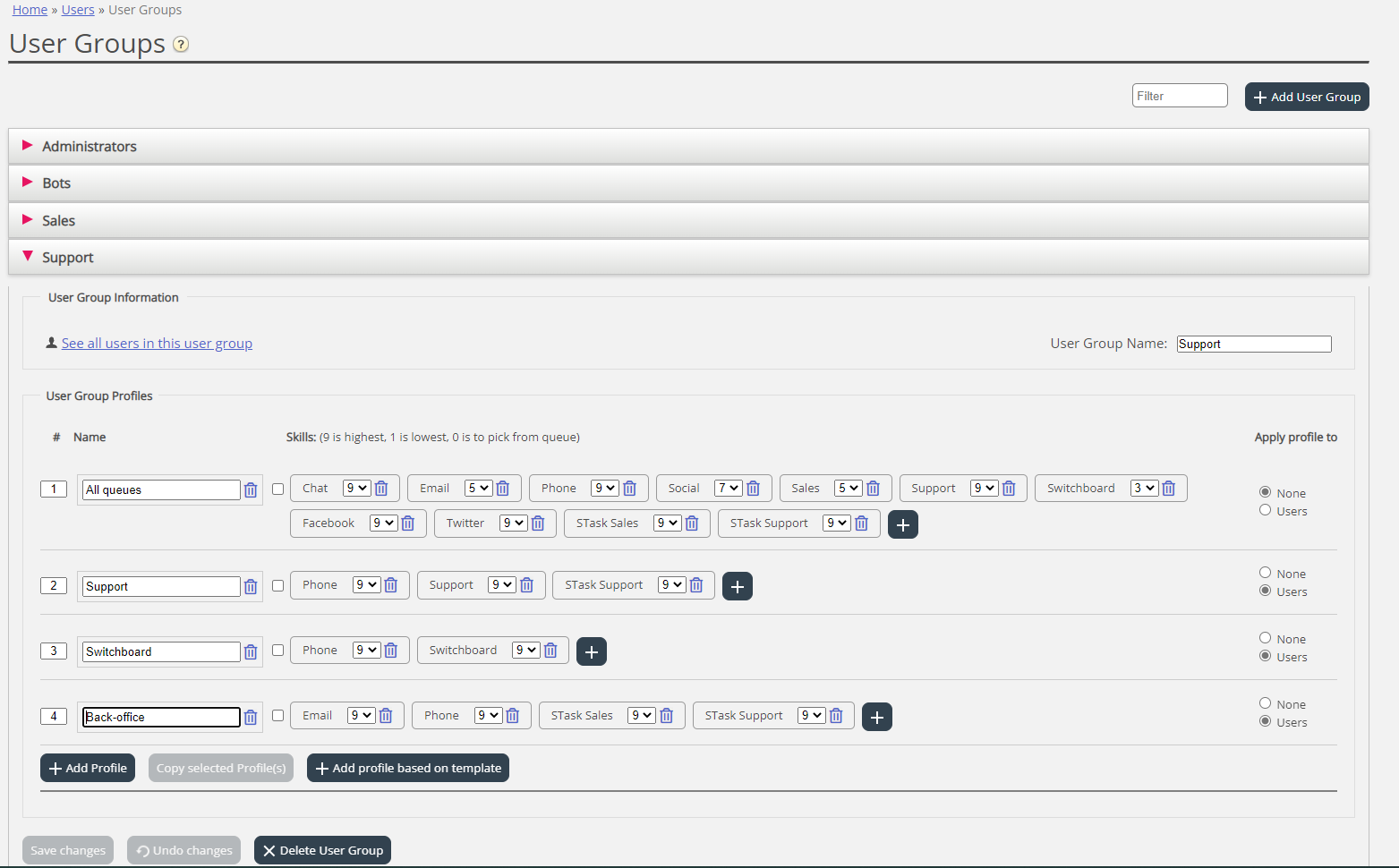The width and height of the screenshot is (1399, 868).
Task: Delete the Back-office profile using trash icon
Action: pos(251,718)
